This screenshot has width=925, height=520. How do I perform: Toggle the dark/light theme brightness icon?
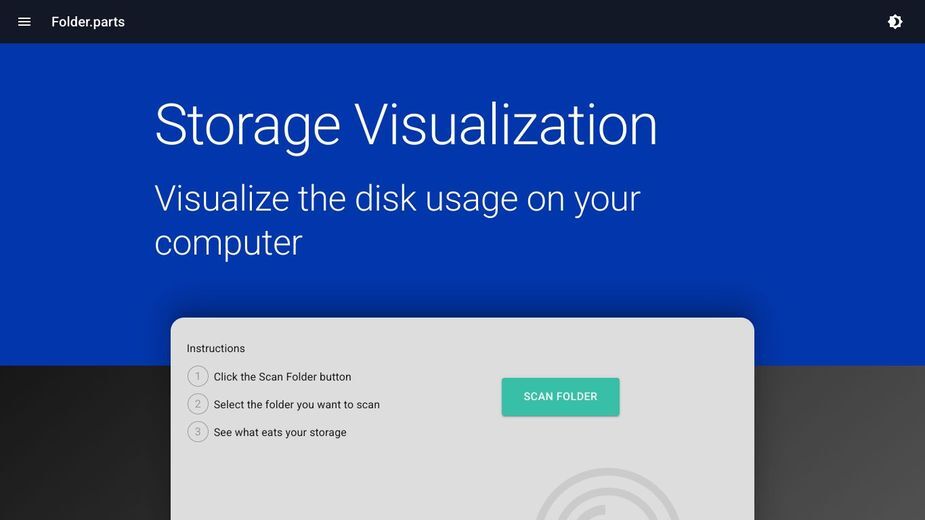pos(895,22)
